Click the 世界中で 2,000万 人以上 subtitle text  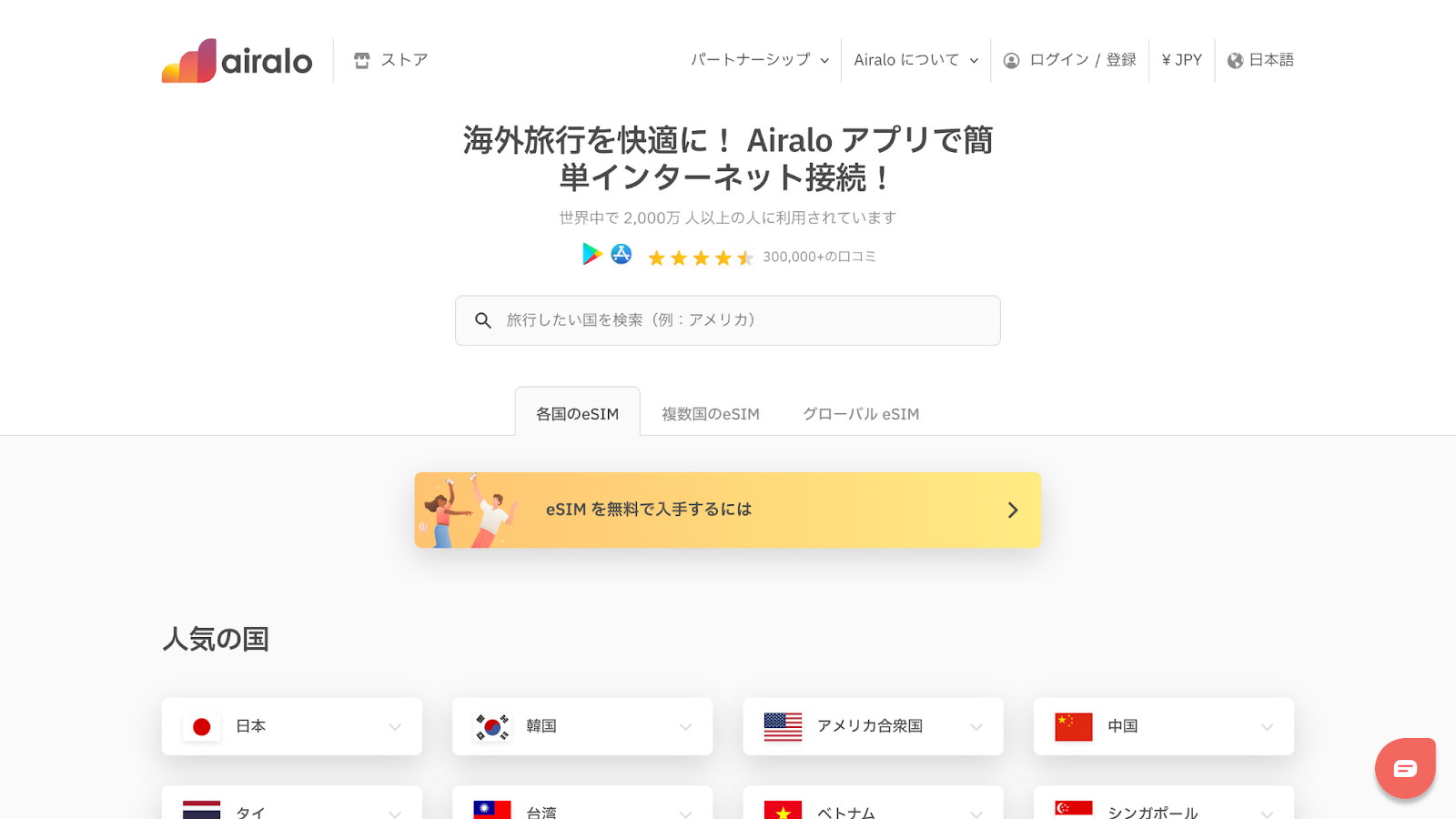(x=728, y=217)
